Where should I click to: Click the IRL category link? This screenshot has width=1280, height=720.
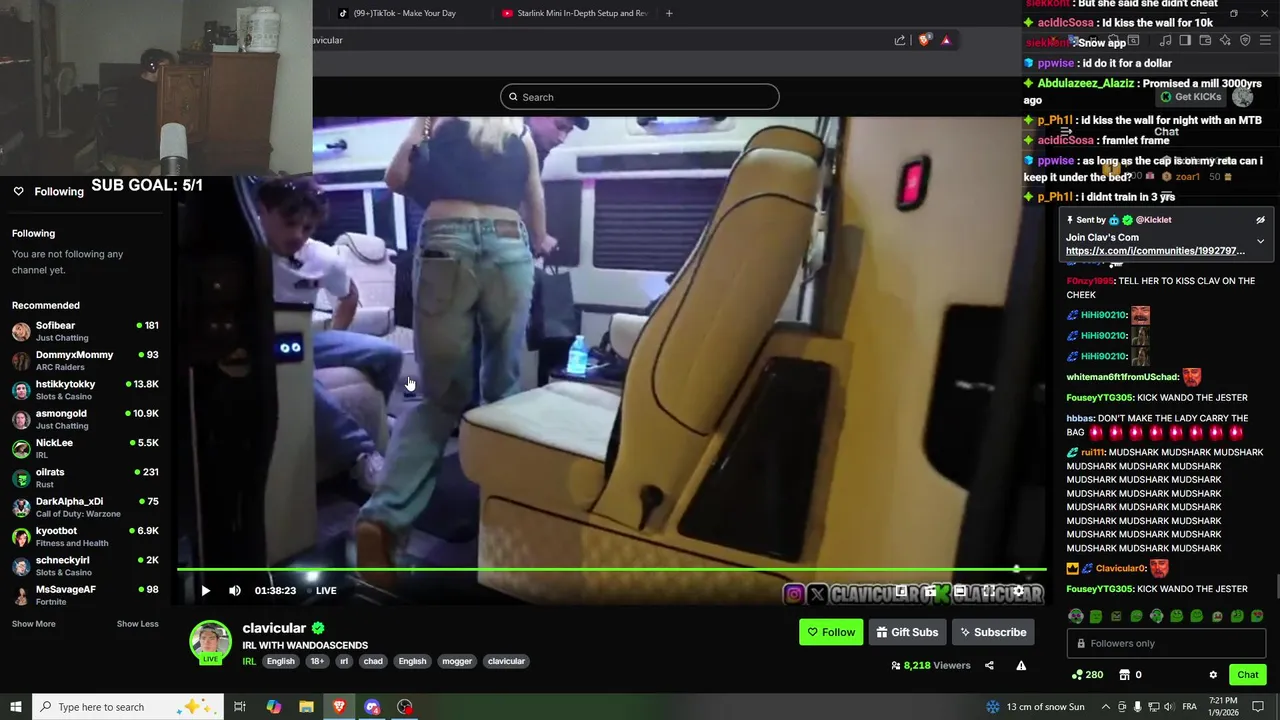click(249, 661)
